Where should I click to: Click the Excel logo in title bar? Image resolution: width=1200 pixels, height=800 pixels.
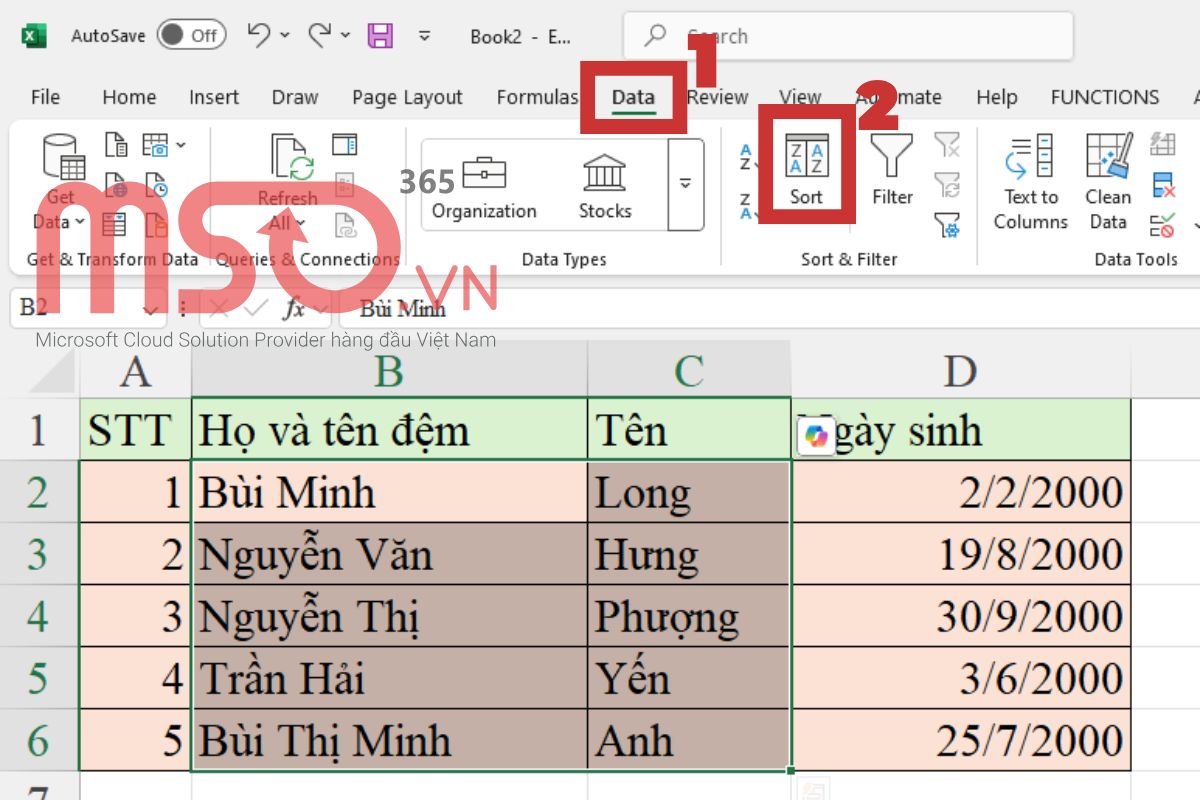click(x=34, y=36)
